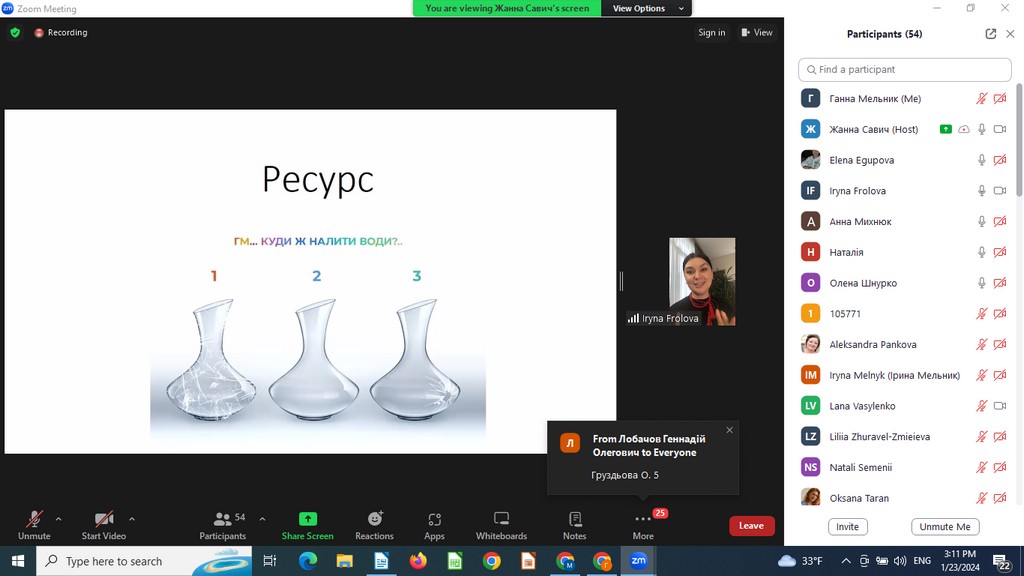Open Firefox from the Windows taskbar

pos(418,561)
